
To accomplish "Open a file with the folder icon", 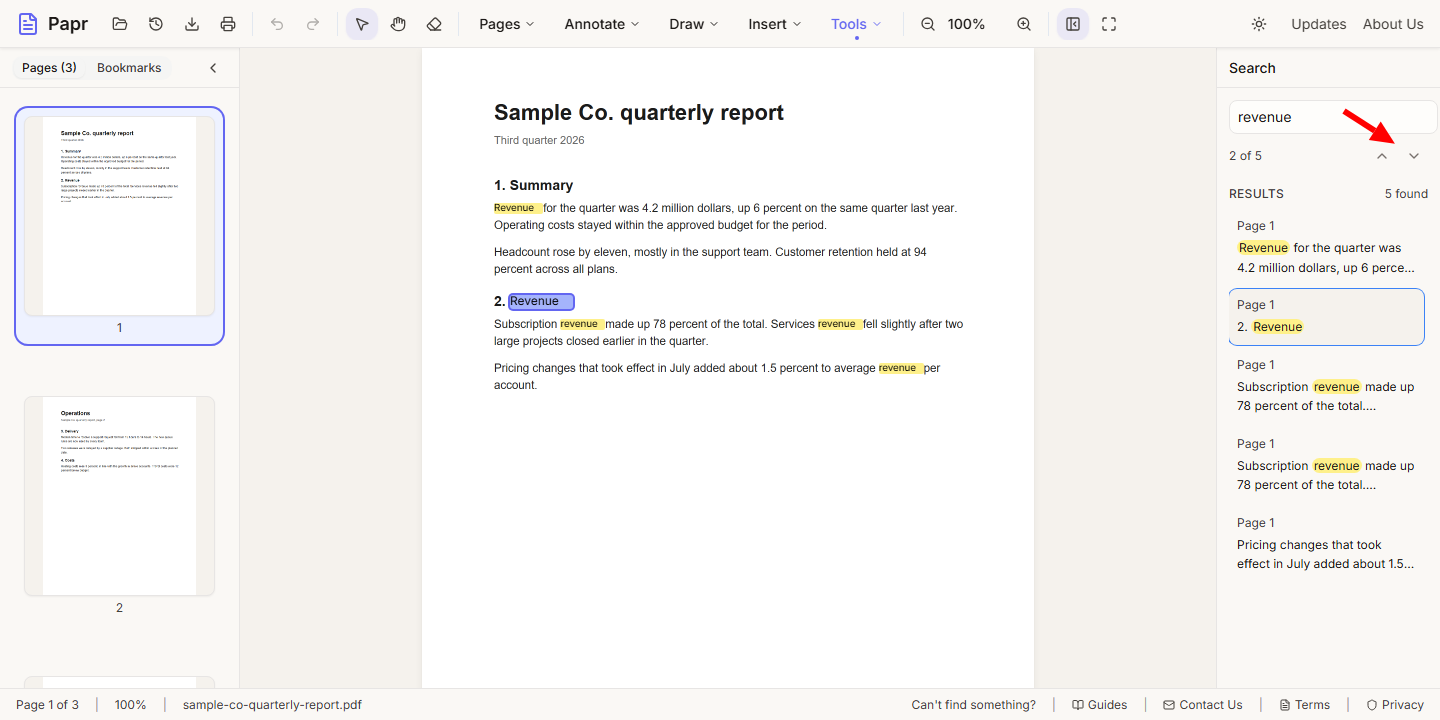I will [x=120, y=24].
